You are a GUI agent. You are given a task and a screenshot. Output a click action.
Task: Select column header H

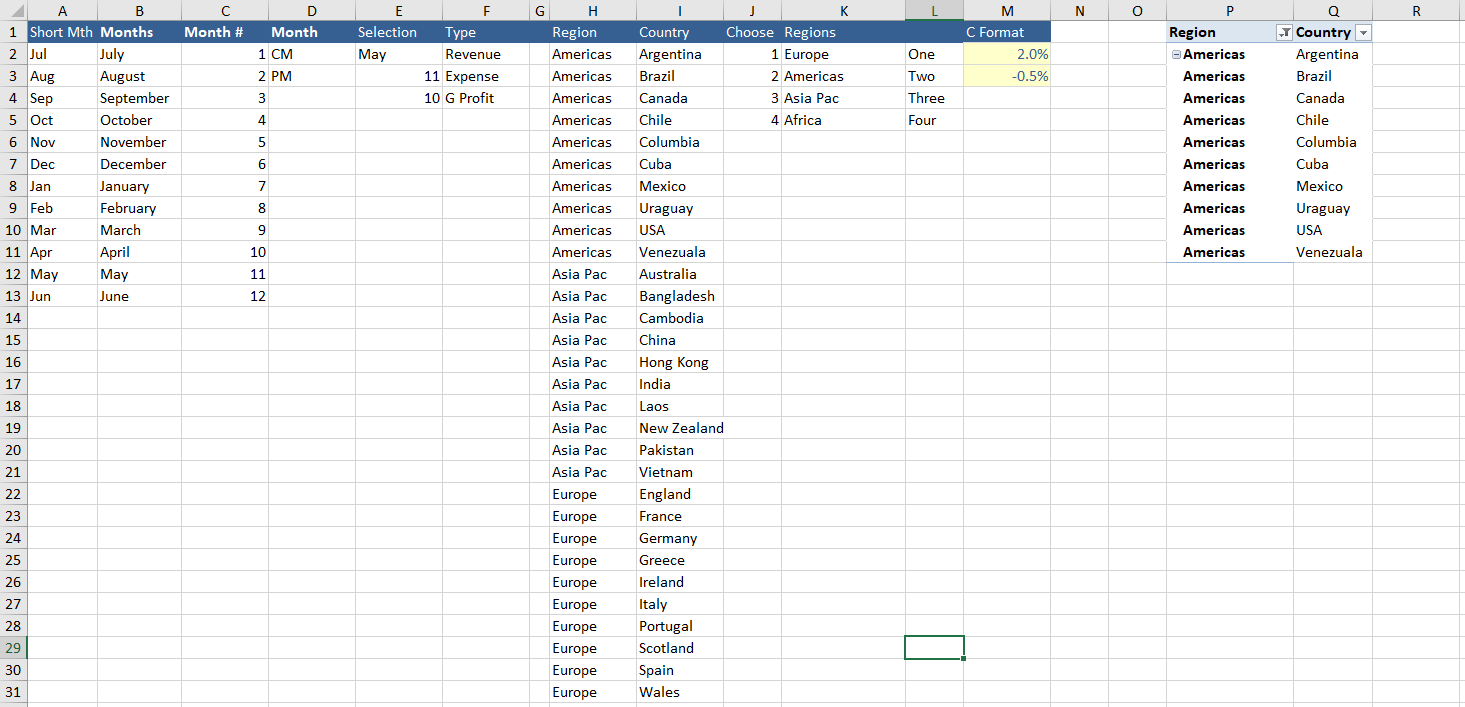coord(592,10)
